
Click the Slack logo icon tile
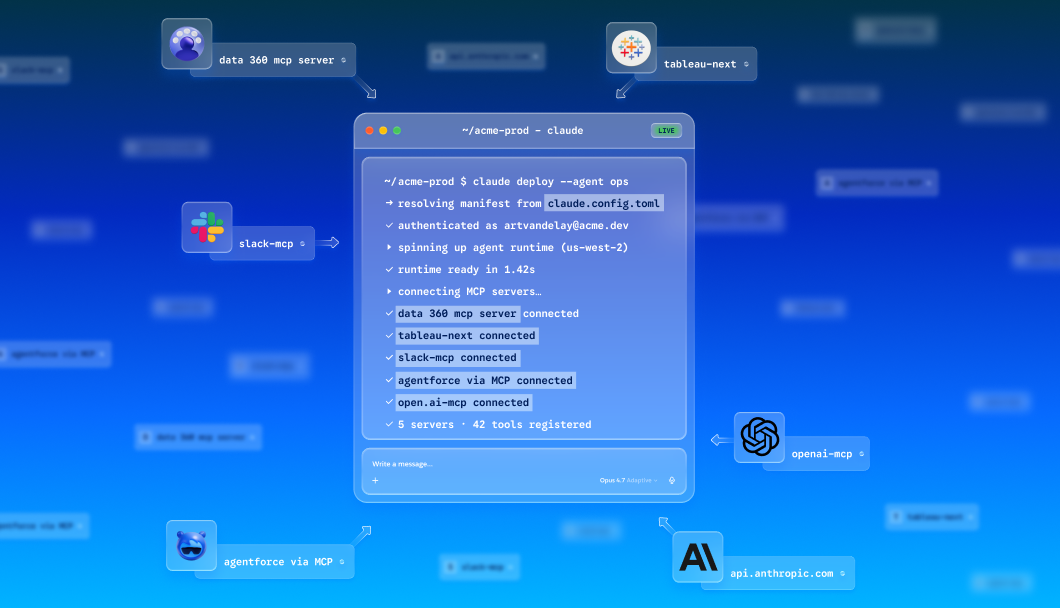click(x=207, y=227)
